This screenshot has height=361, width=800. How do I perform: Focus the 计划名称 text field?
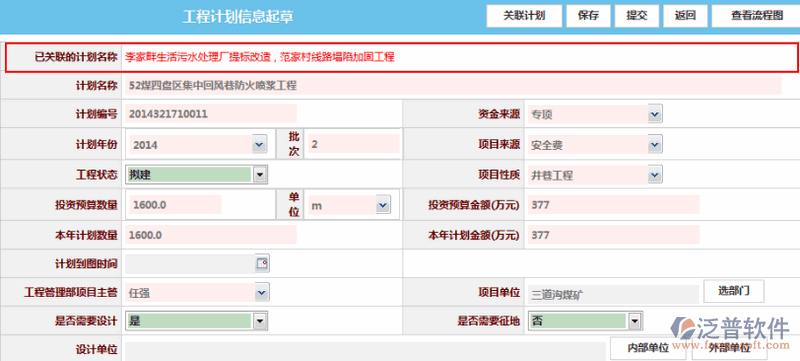[x=453, y=86]
